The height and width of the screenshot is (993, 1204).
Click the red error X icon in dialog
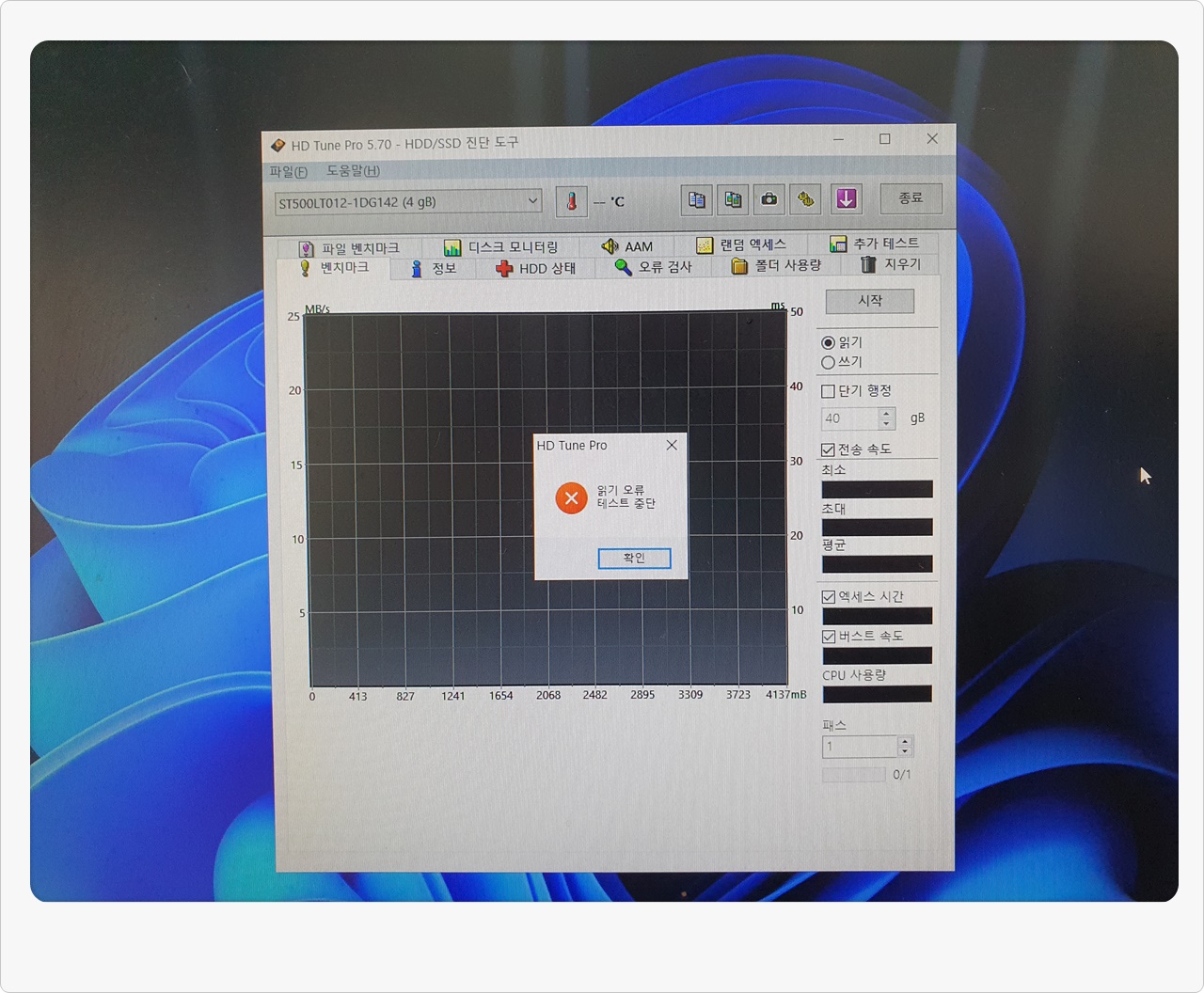pyautogui.click(x=571, y=497)
